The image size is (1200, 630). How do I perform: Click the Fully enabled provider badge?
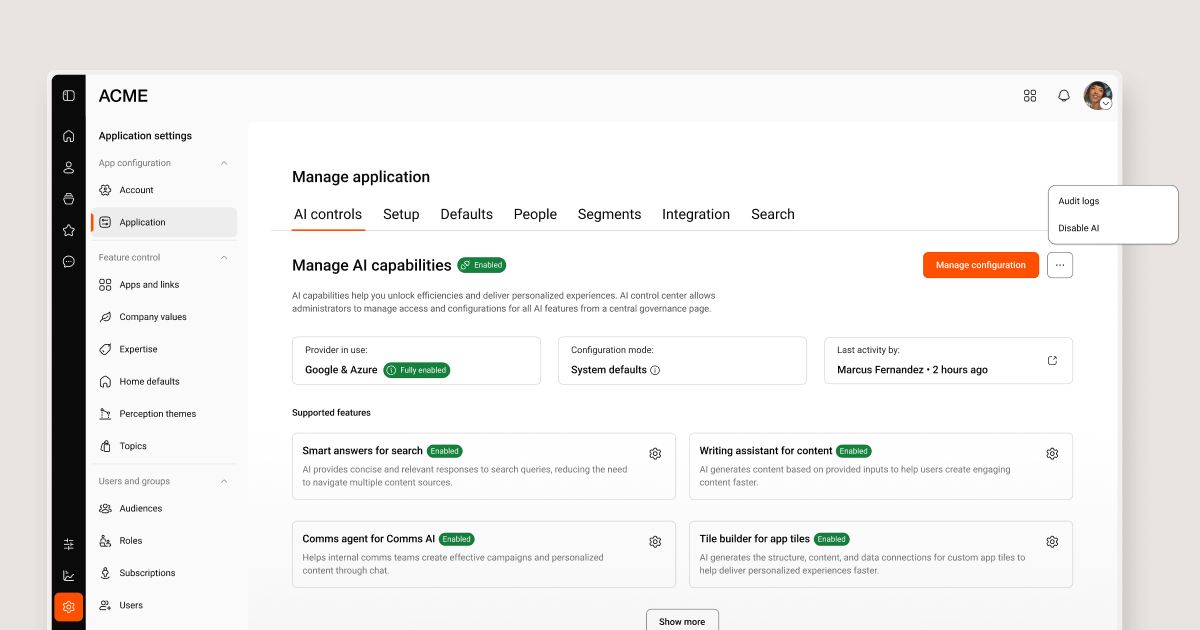click(x=417, y=370)
